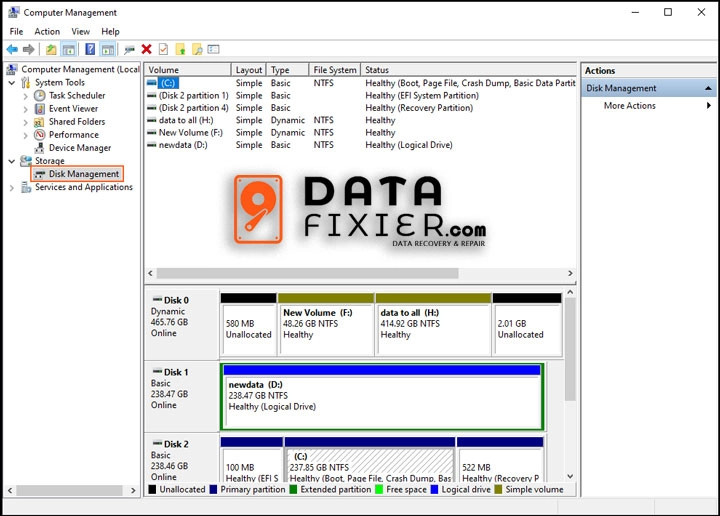Sort by the Volume column header
Viewport: 720px width, 516px height.
pyautogui.click(x=187, y=70)
